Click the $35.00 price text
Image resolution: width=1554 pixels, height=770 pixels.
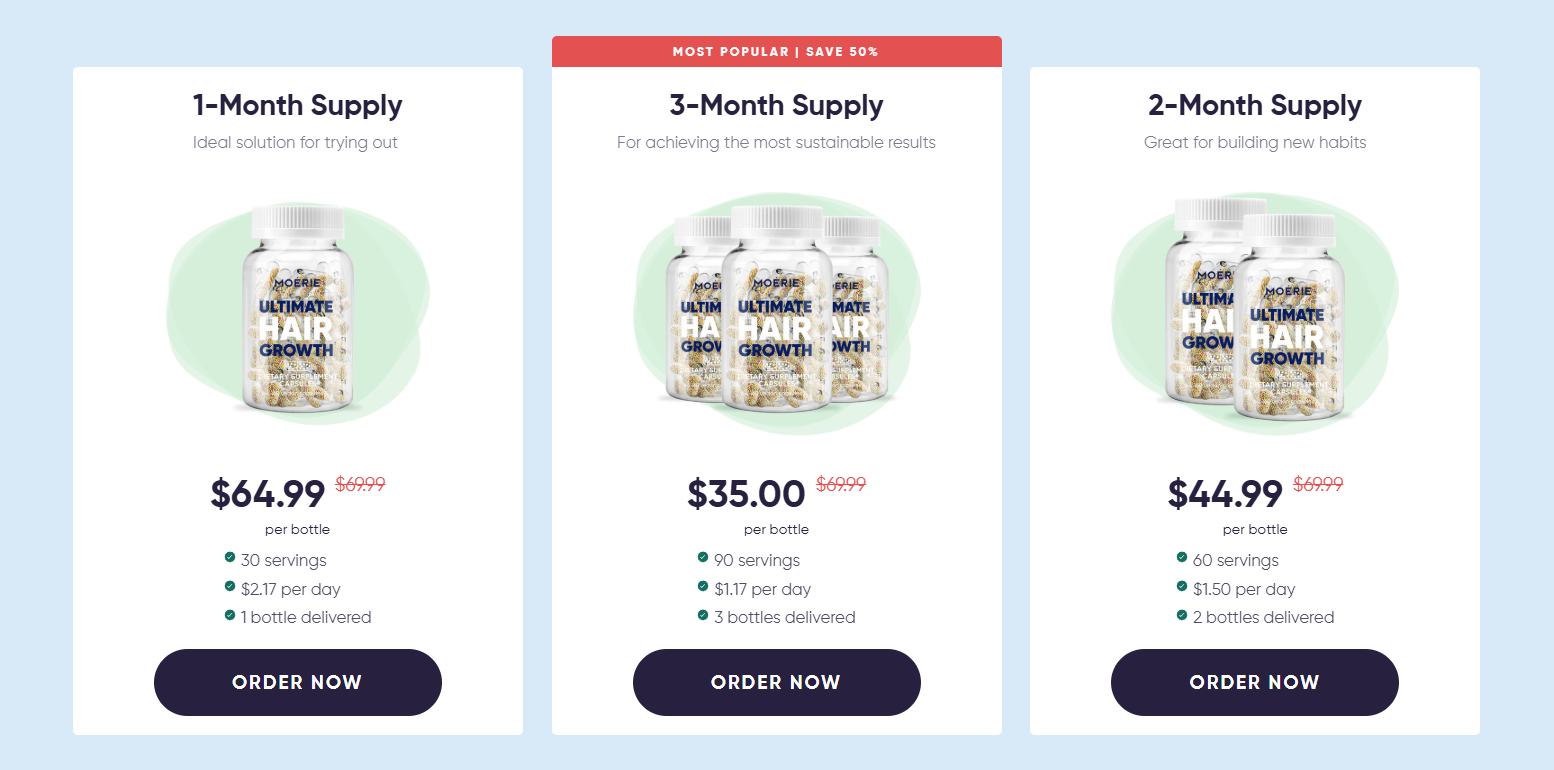[746, 494]
